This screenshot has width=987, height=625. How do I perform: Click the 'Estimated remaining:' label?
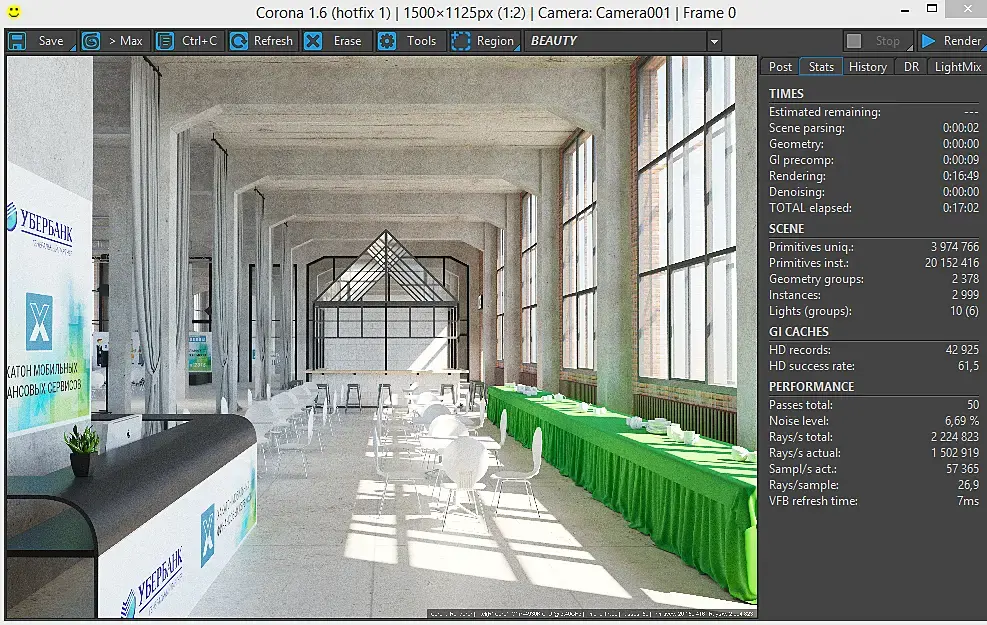pyautogui.click(x=825, y=112)
